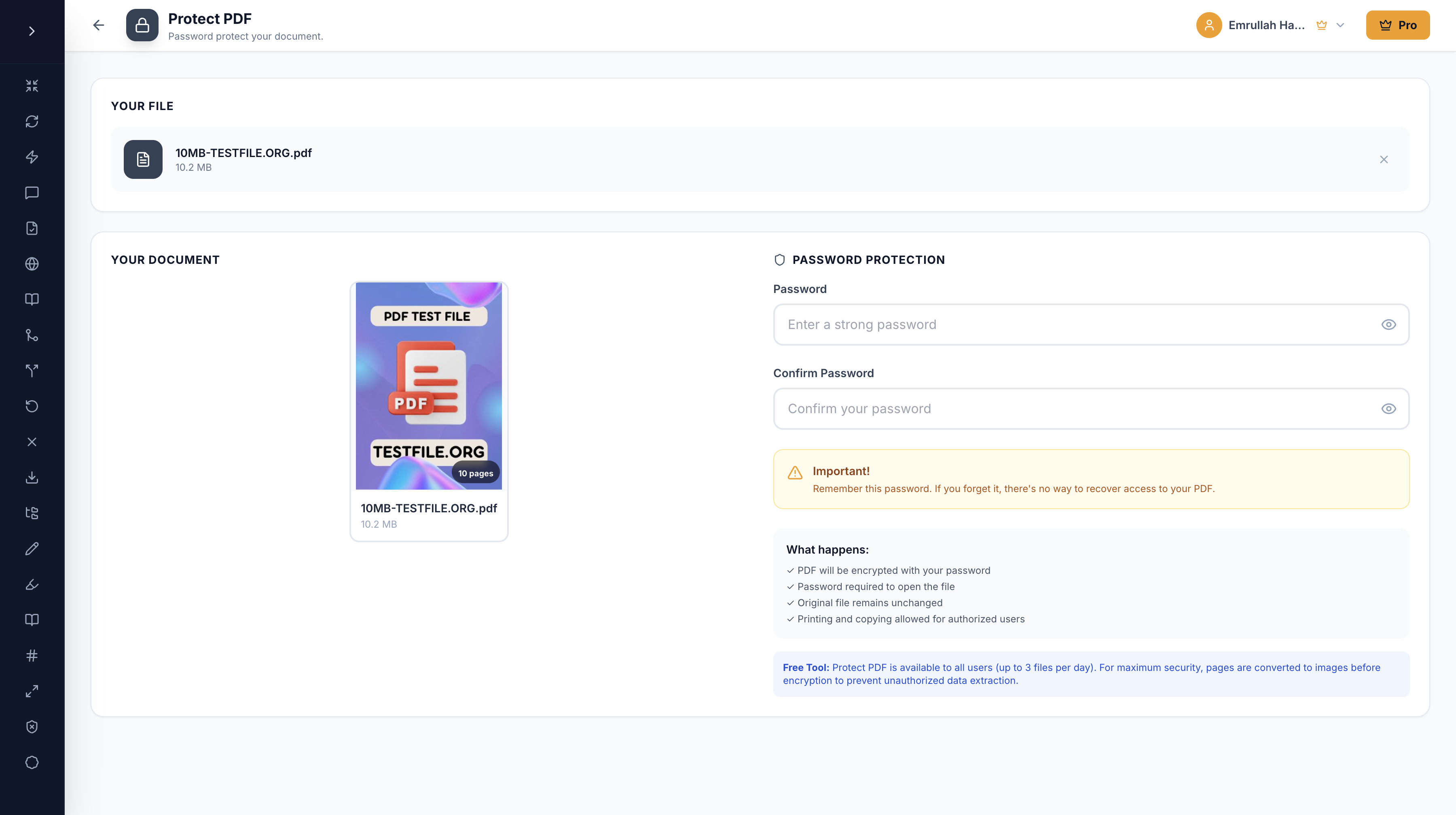Open the Convert tool from sidebar
Image resolution: width=1456 pixels, height=815 pixels.
click(x=32, y=121)
